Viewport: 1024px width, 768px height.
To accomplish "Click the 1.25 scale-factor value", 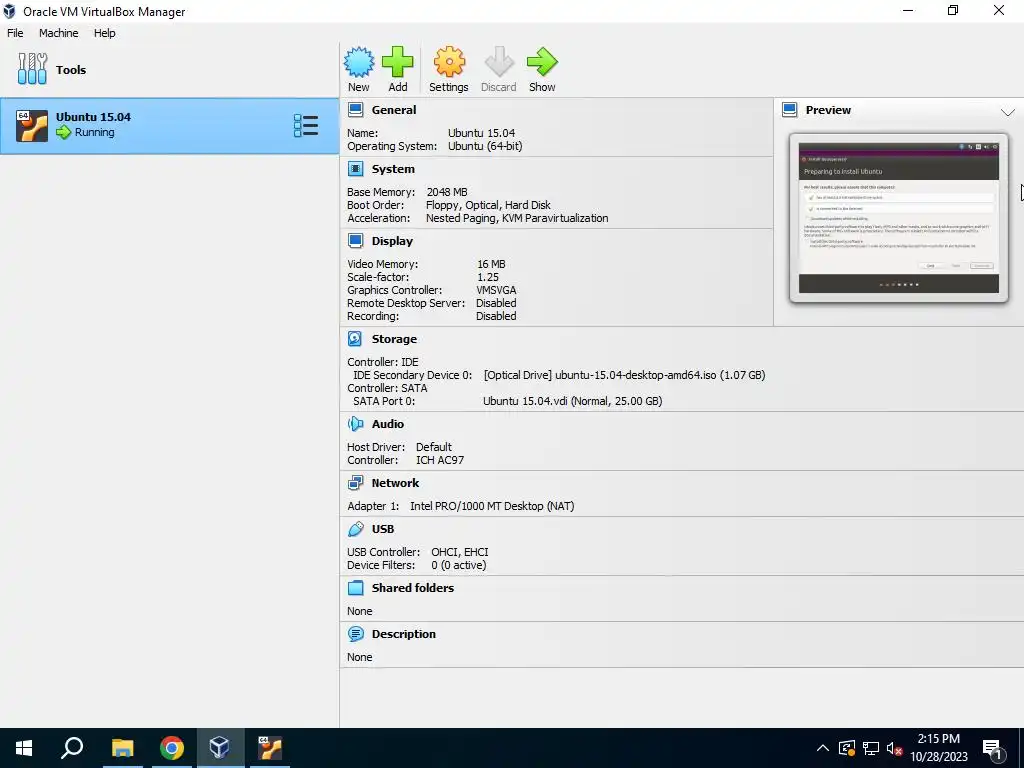I will tap(488, 277).
